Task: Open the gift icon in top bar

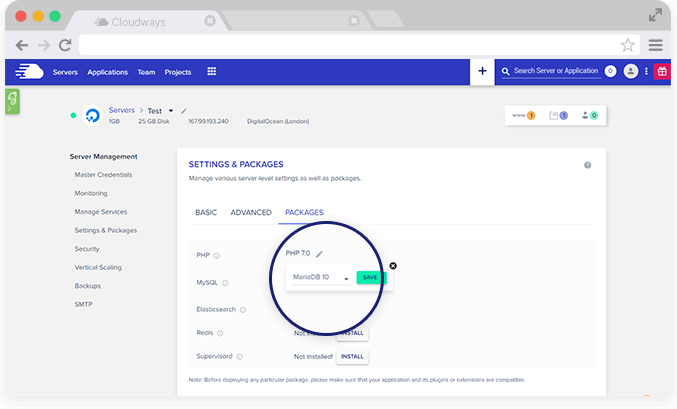Action: coord(662,71)
